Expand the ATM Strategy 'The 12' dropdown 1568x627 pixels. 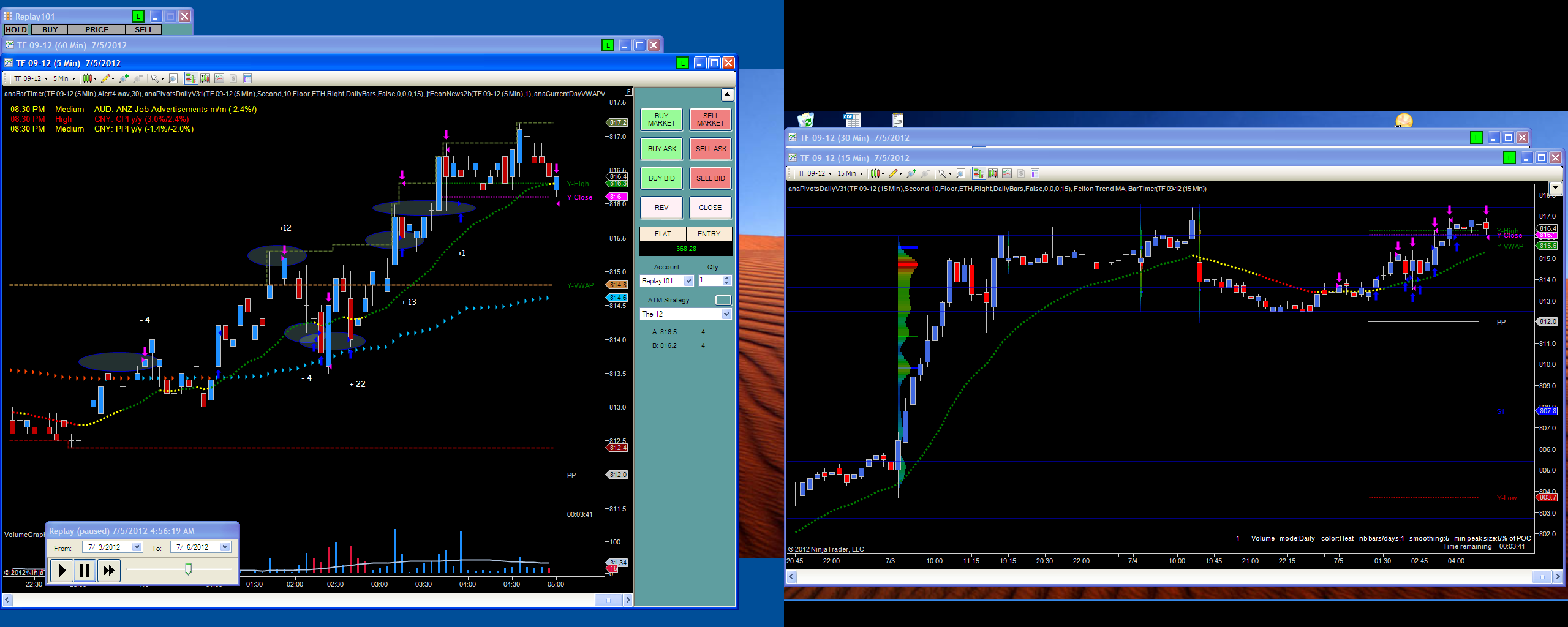coord(726,314)
